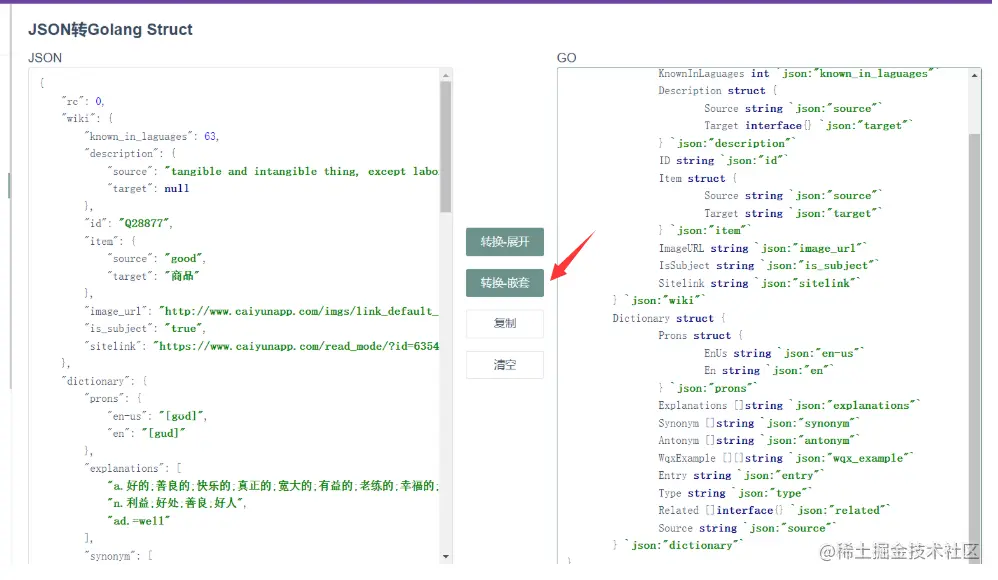Click the "known_in_laguages": 63 line
Viewport: 998px width, 580px height.
click(151, 136)
